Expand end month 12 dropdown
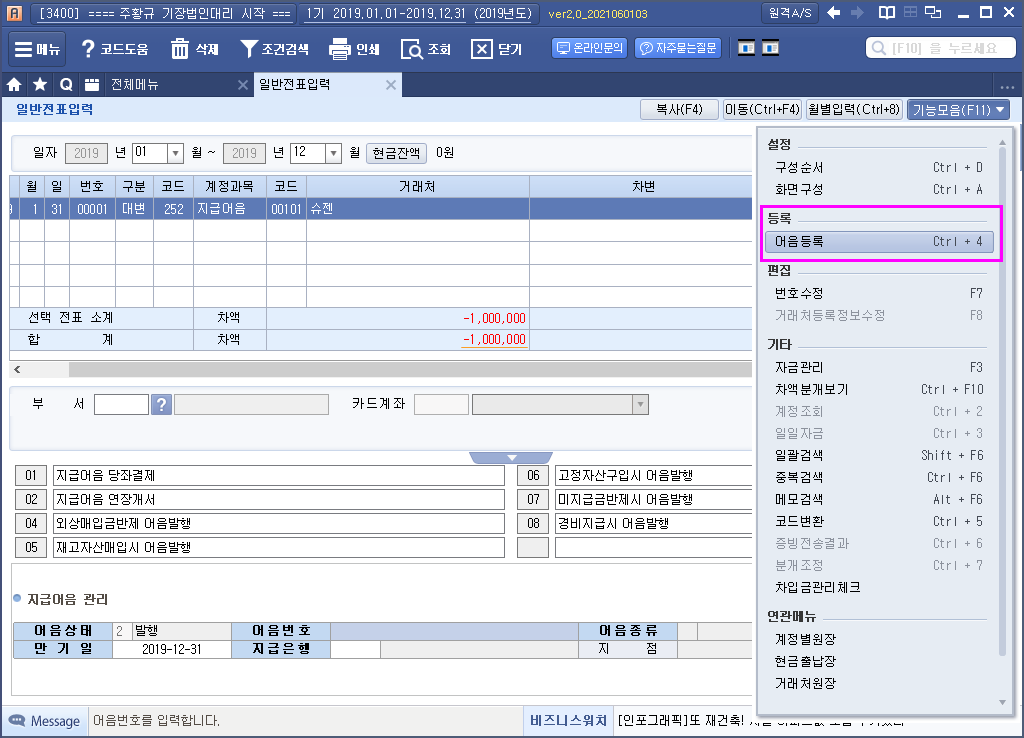 [x=333, y=153]
